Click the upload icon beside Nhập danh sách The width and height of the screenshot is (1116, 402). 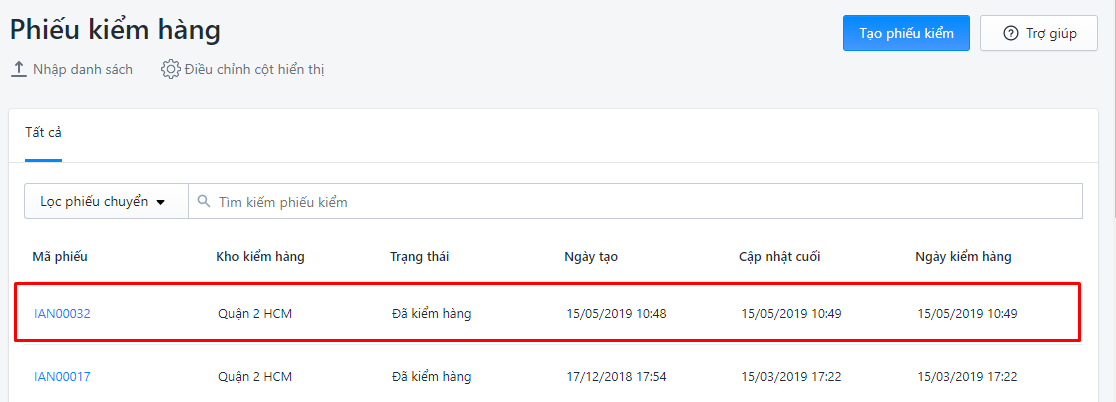click(x=19, y=70)
